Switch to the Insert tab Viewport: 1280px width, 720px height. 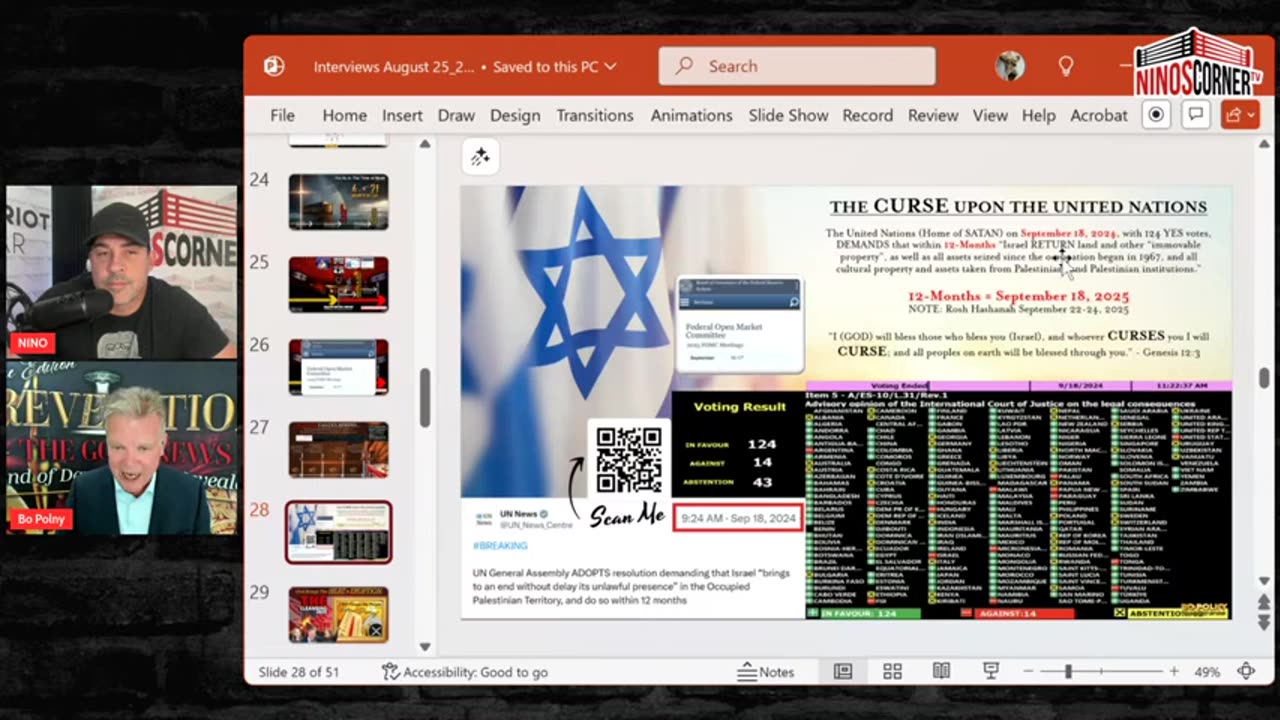[402, 115]
